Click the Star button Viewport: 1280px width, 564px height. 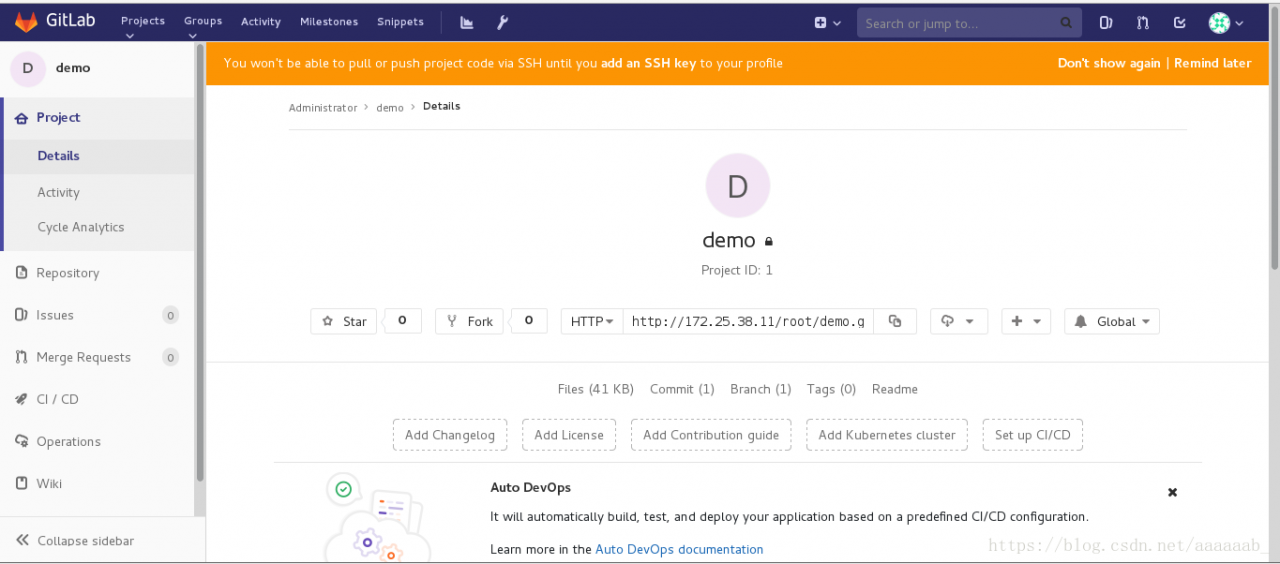[x=344, y=321]
